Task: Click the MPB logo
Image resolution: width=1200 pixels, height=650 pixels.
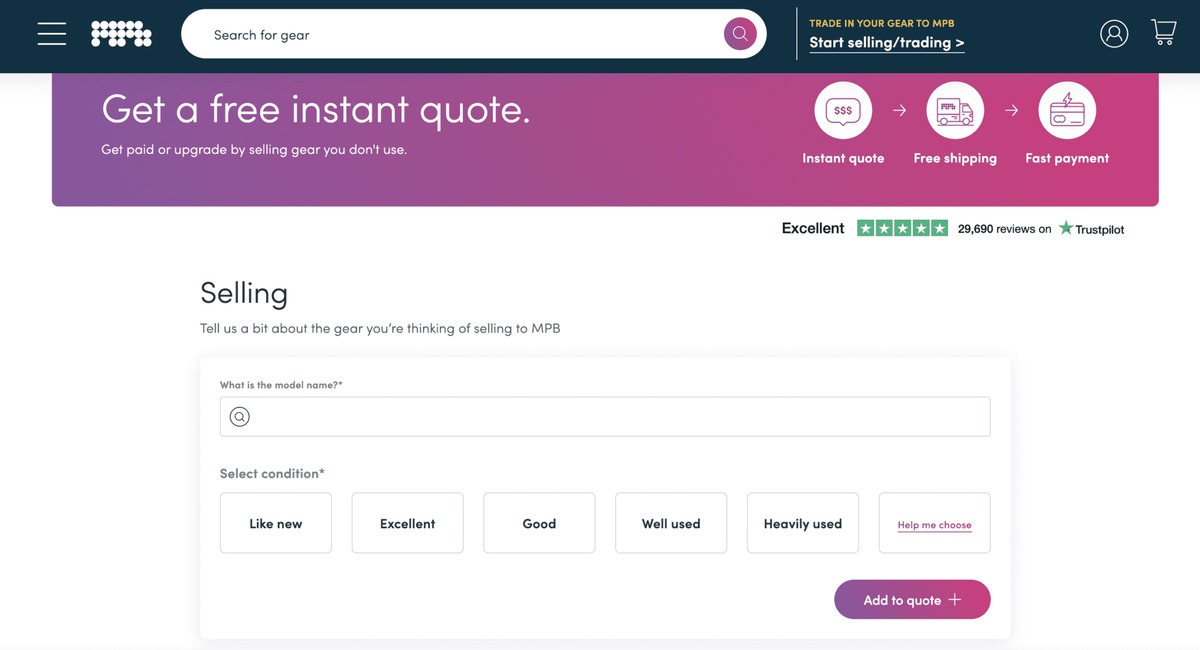Action: tap(121, 34)
